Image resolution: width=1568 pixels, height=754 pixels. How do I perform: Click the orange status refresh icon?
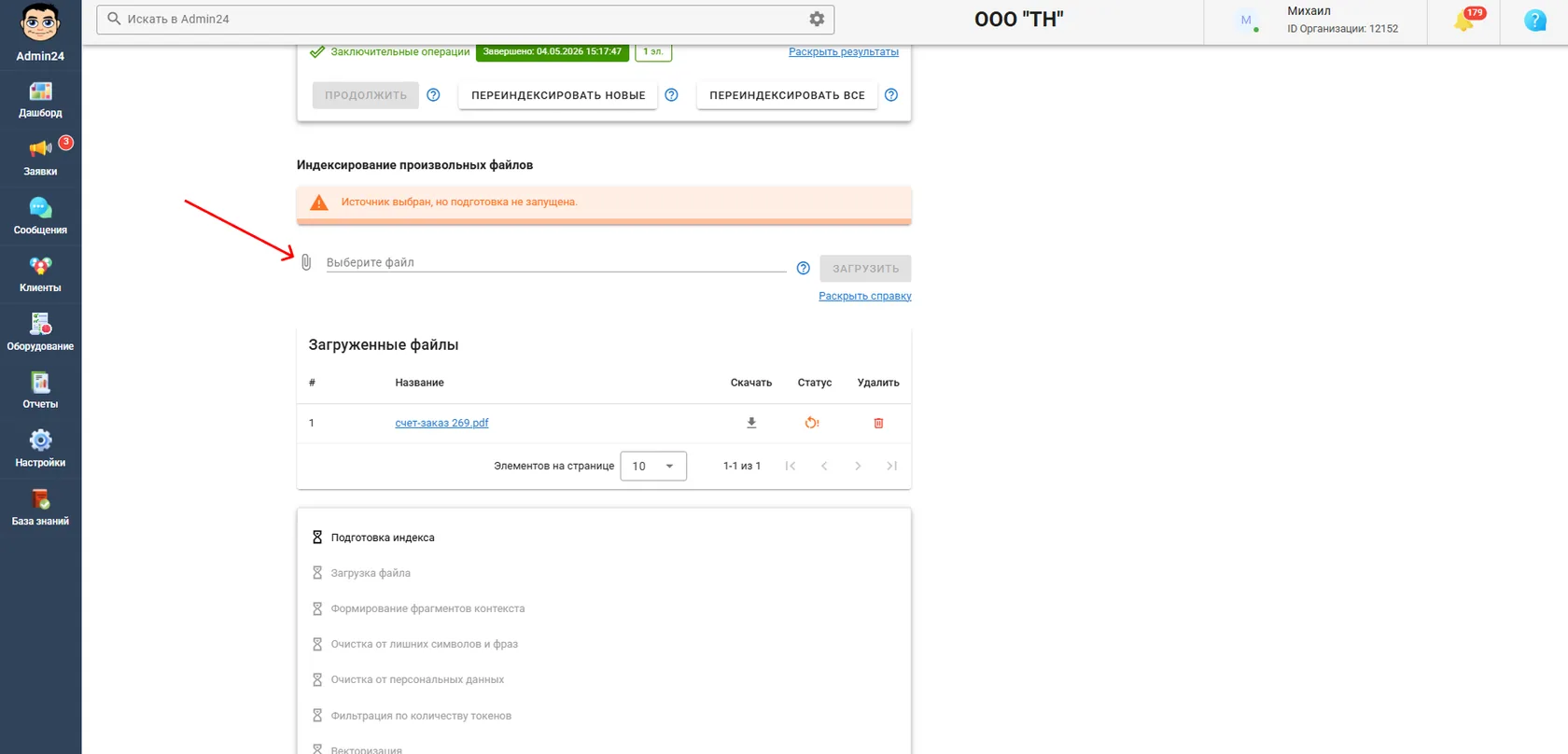tap(812, 423)
